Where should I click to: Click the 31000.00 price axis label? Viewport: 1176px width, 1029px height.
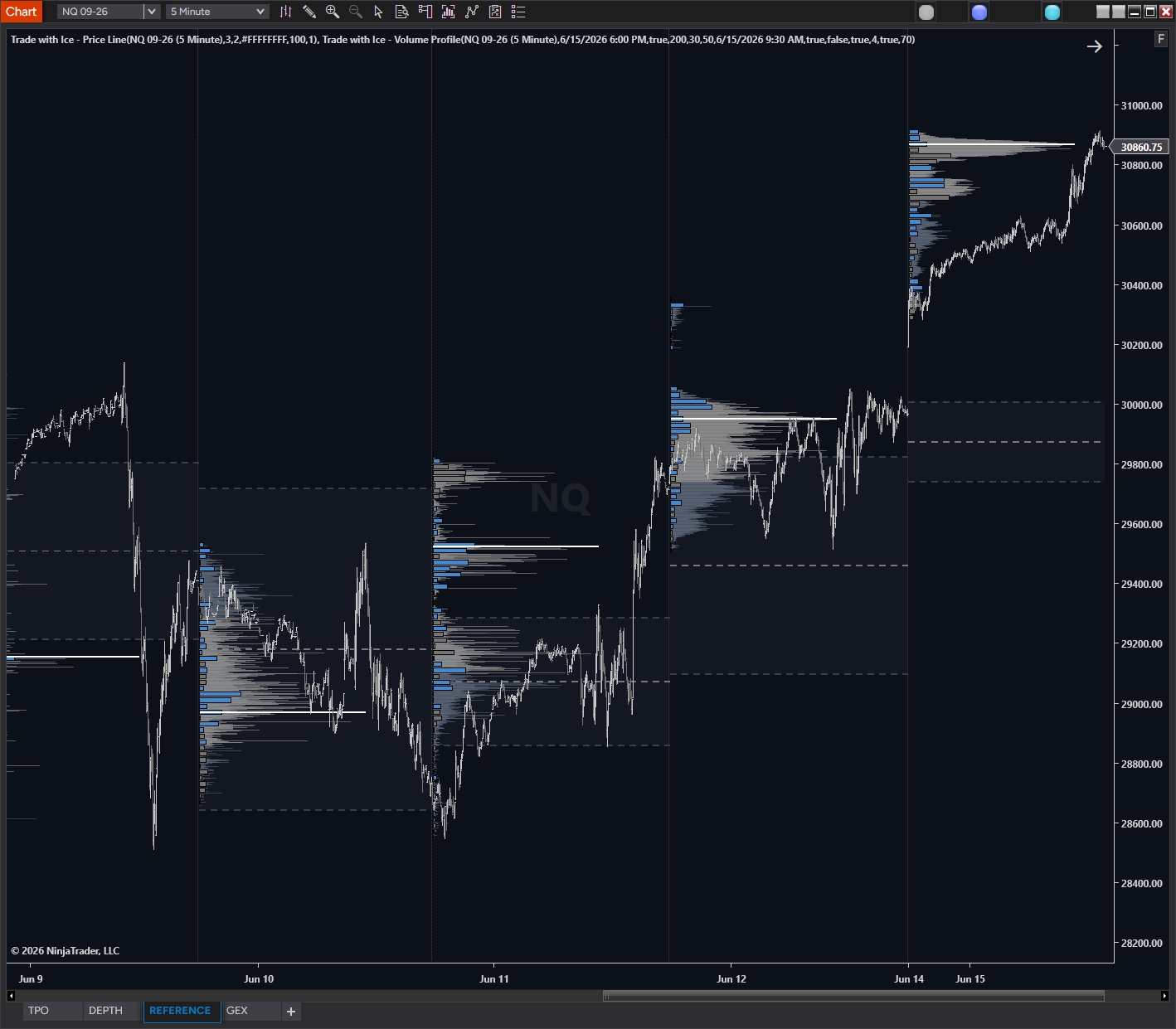(1141, 106)
